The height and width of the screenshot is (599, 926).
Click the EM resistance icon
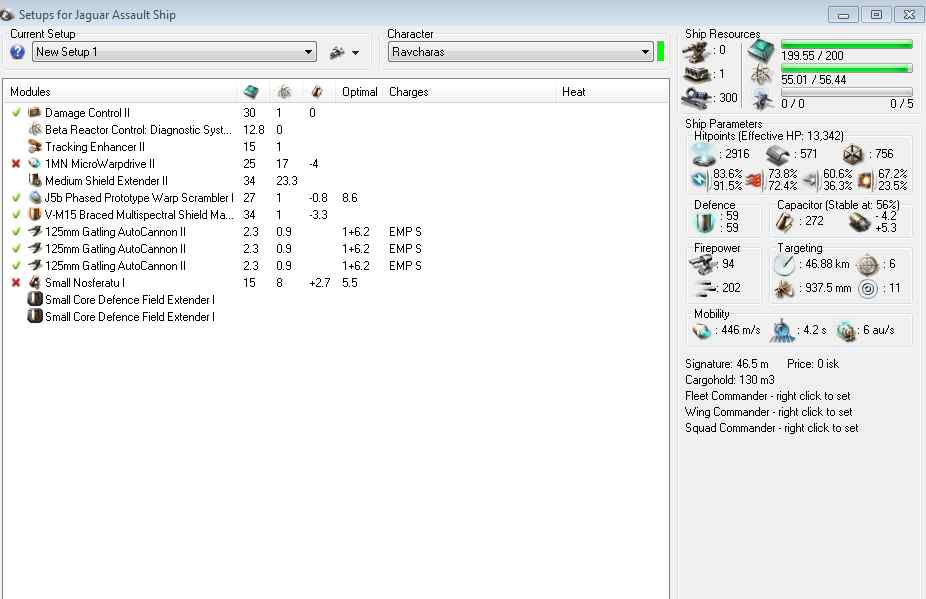pos(700,180)
